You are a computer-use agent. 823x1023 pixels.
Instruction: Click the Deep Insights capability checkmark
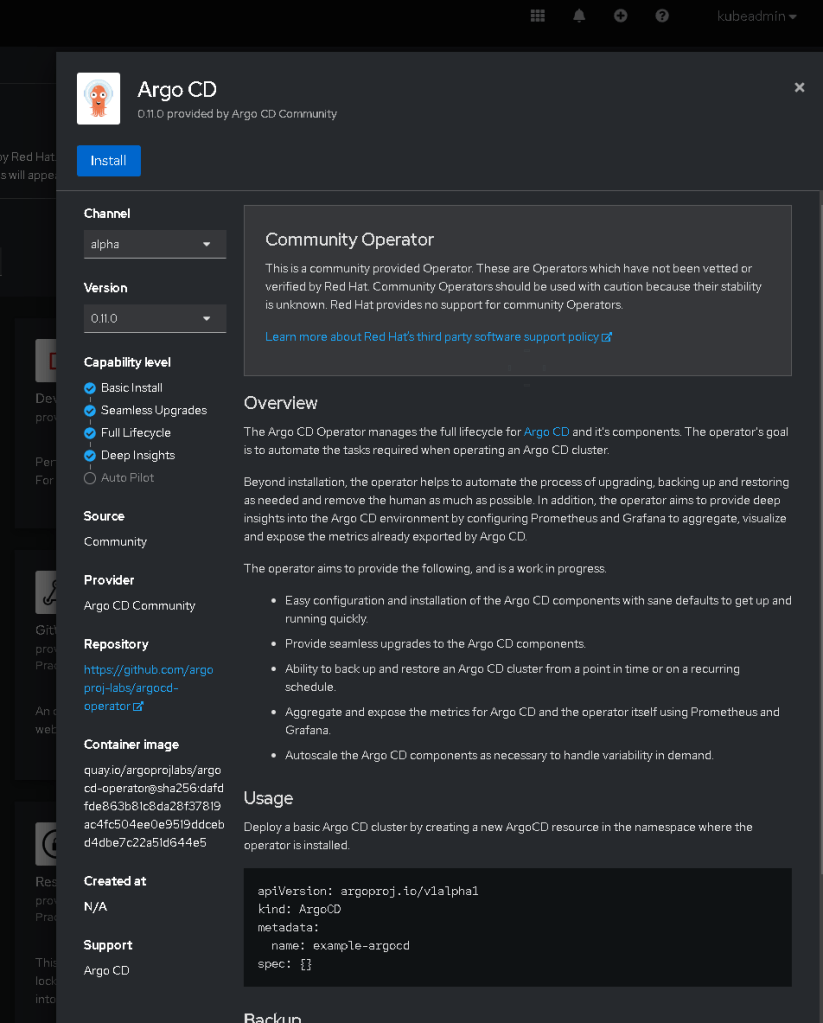90,455
